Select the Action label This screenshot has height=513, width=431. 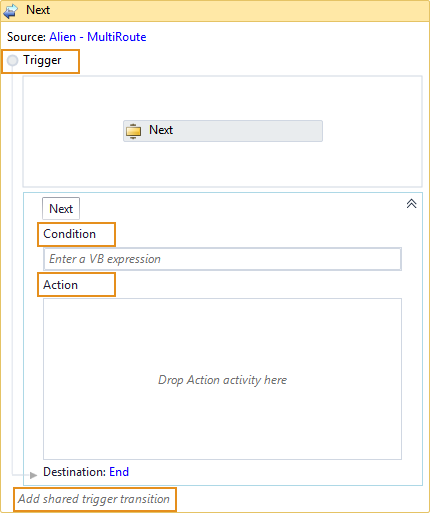click(x=60, y=285)
